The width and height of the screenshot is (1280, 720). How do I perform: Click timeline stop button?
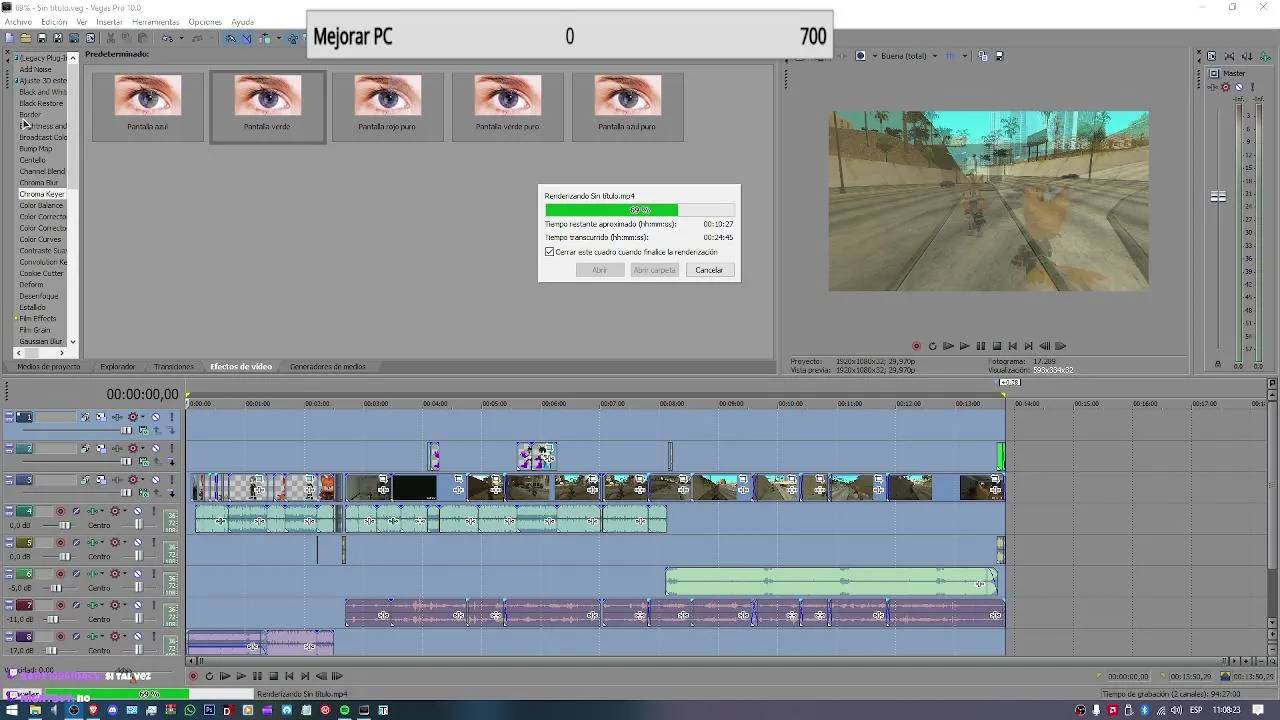pyautogui.click(x=273, y=676)
